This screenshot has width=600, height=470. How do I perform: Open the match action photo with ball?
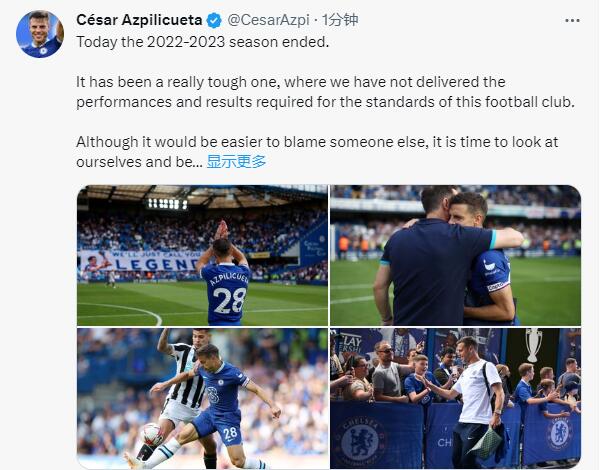tap(202, 398)
